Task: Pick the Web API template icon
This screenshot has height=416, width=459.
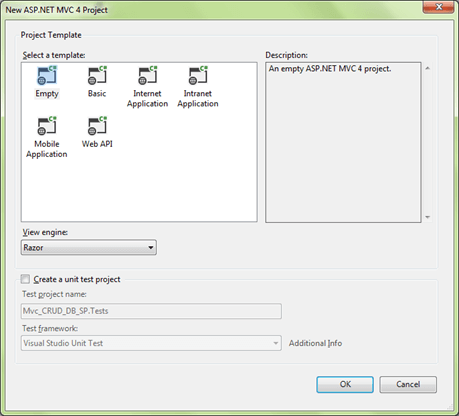Action: click(x=97, y=125)
